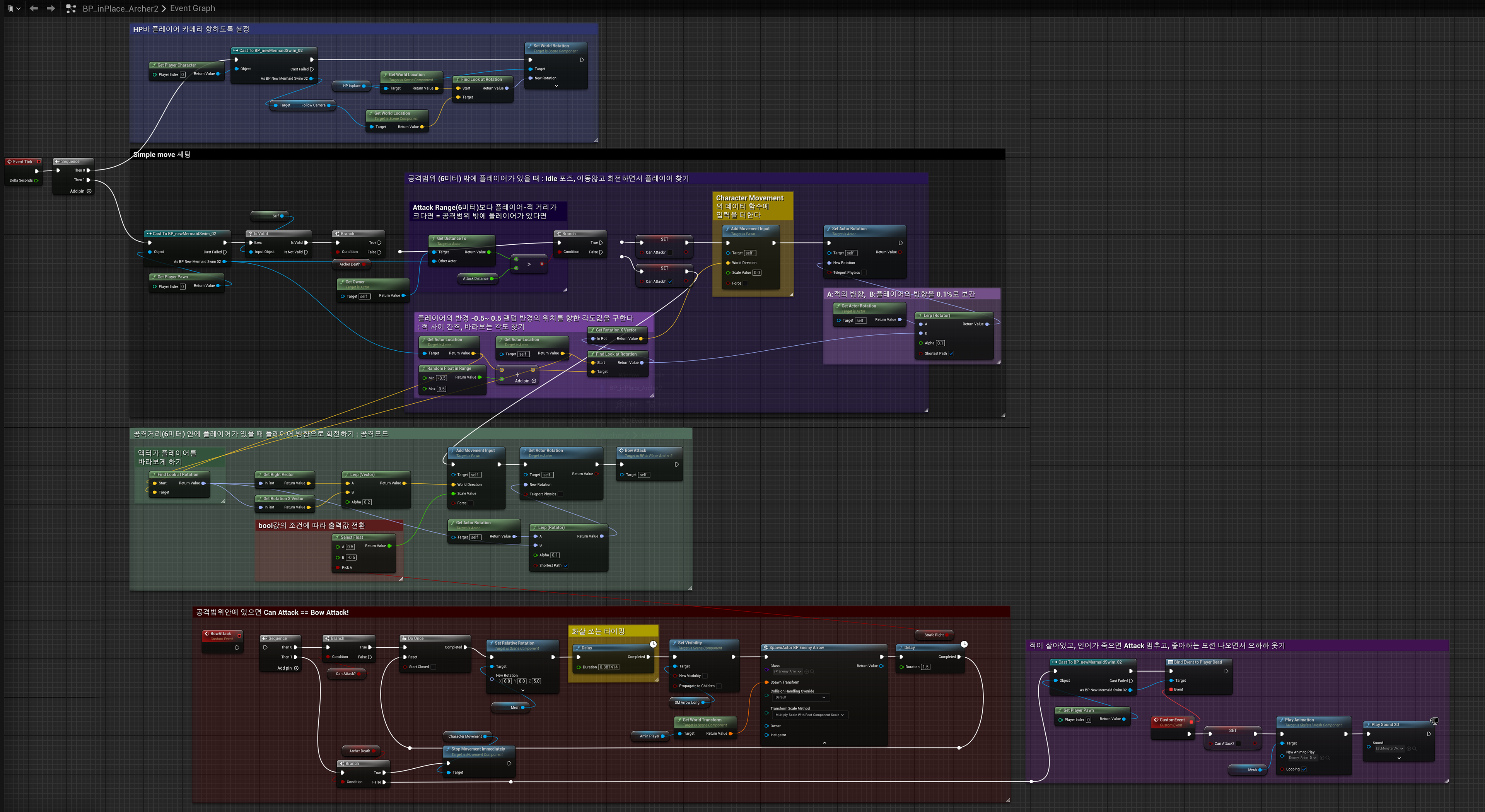Click the magnifier icon beside BP Enemy Arrow class
The height and width of the screenshot is (812, 1485).
pyautogui.click(x=812, y=671)
